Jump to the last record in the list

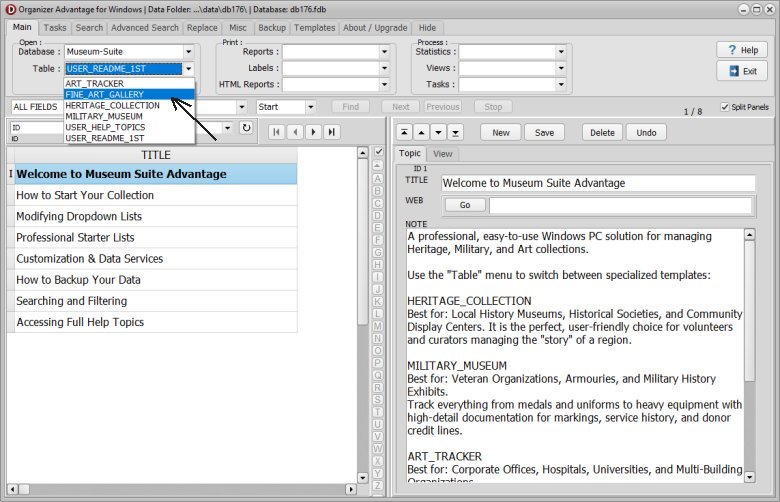pyautogui.click(x=332, y=131)
